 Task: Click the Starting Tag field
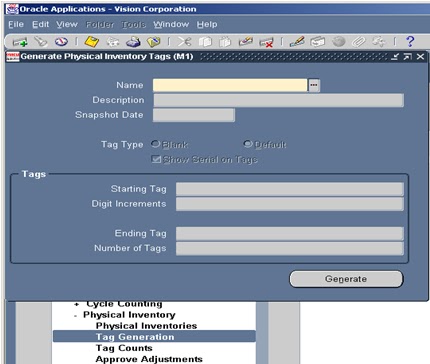[x=290, y=189]
